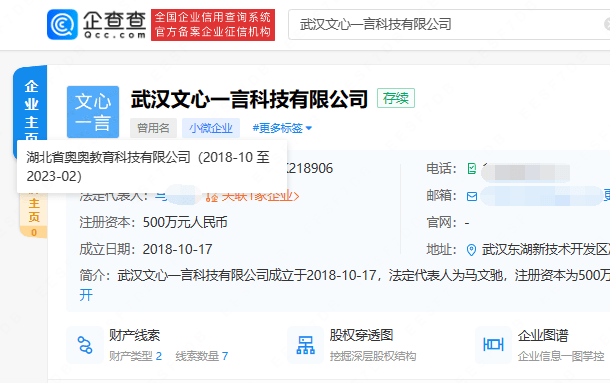Screen dimensions: 610x383
Task: Click the location pin icon next to 地址
Action: pyautogui.click(x=471, y=250)
